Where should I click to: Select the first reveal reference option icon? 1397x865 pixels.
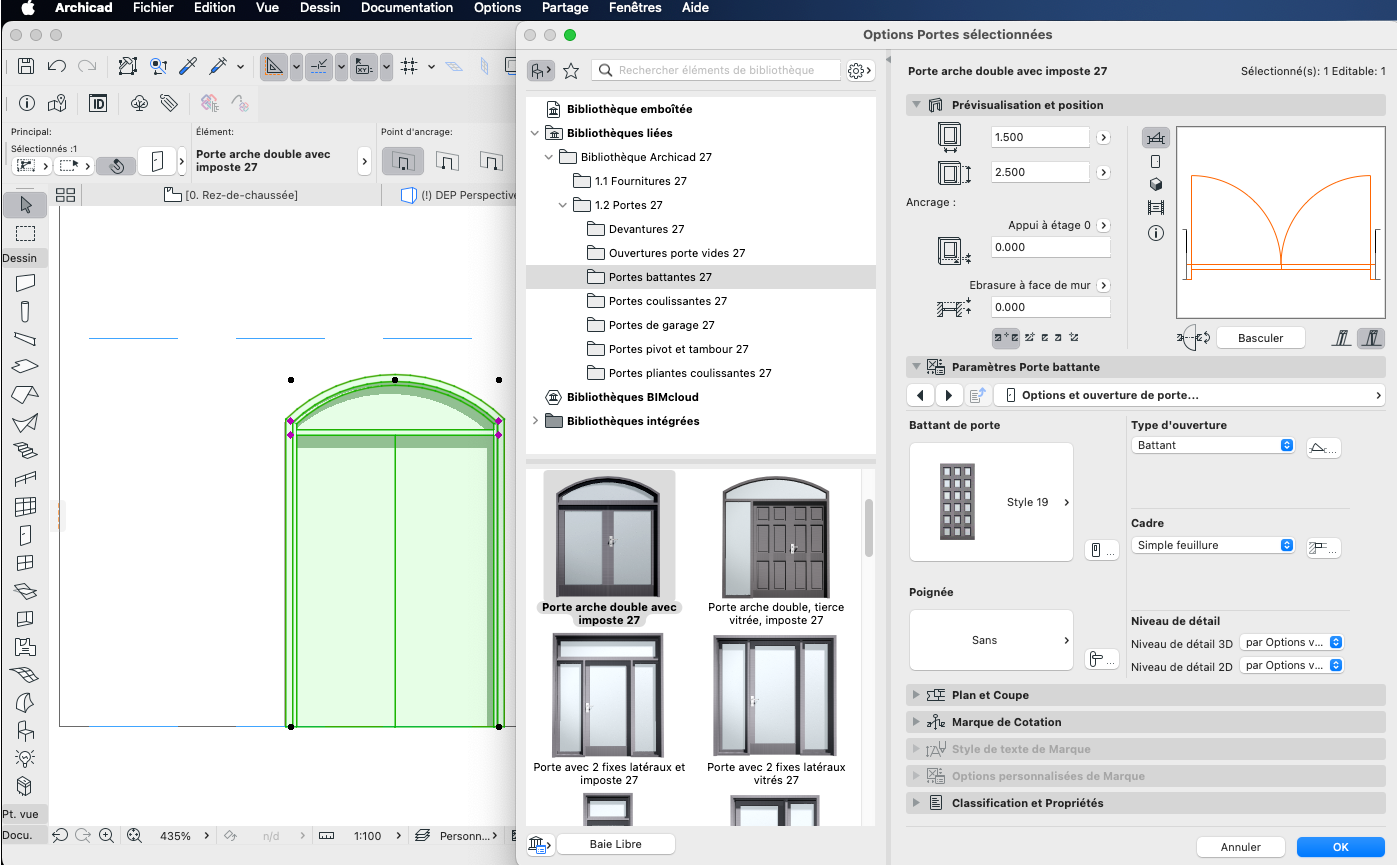pyautogui.click(x=1005, y=338)
